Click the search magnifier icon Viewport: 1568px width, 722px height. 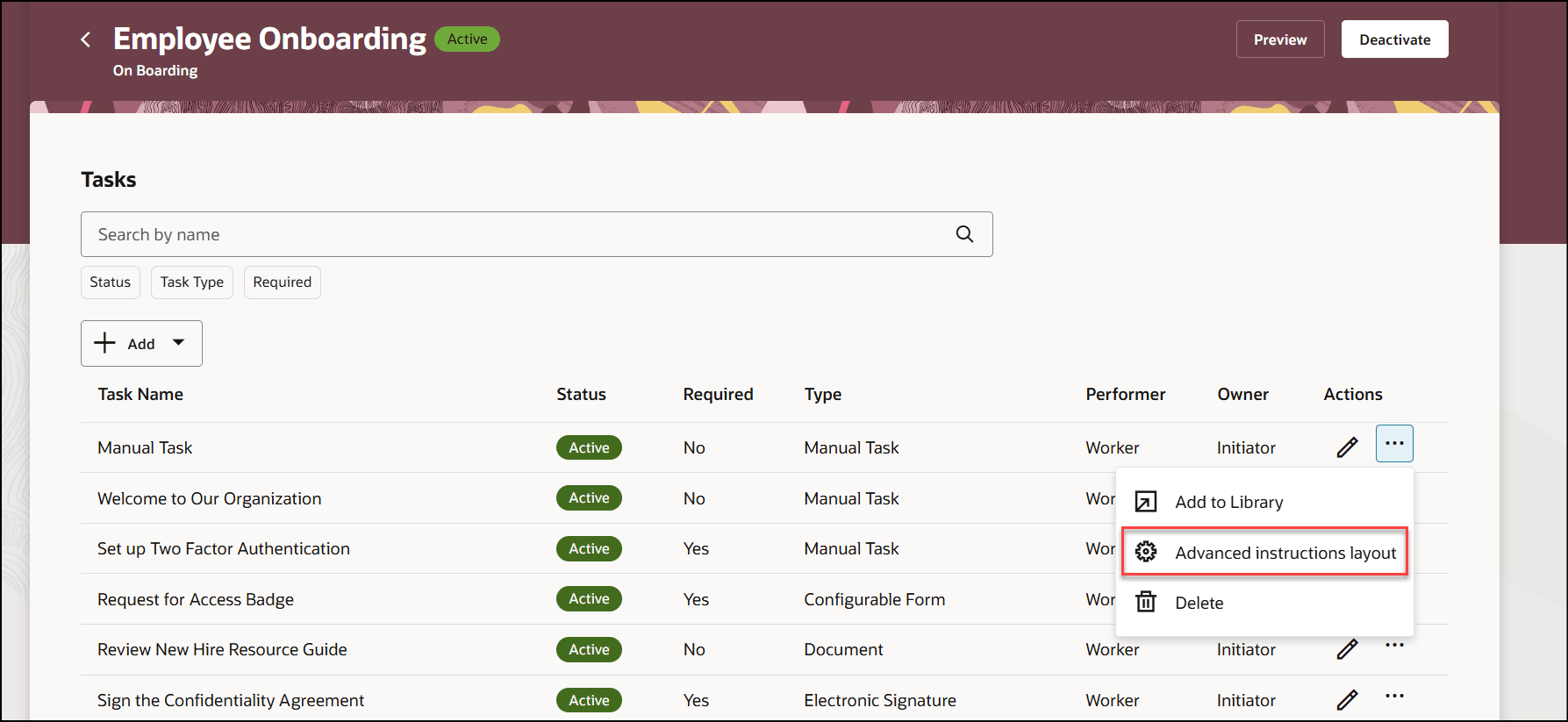964,234
